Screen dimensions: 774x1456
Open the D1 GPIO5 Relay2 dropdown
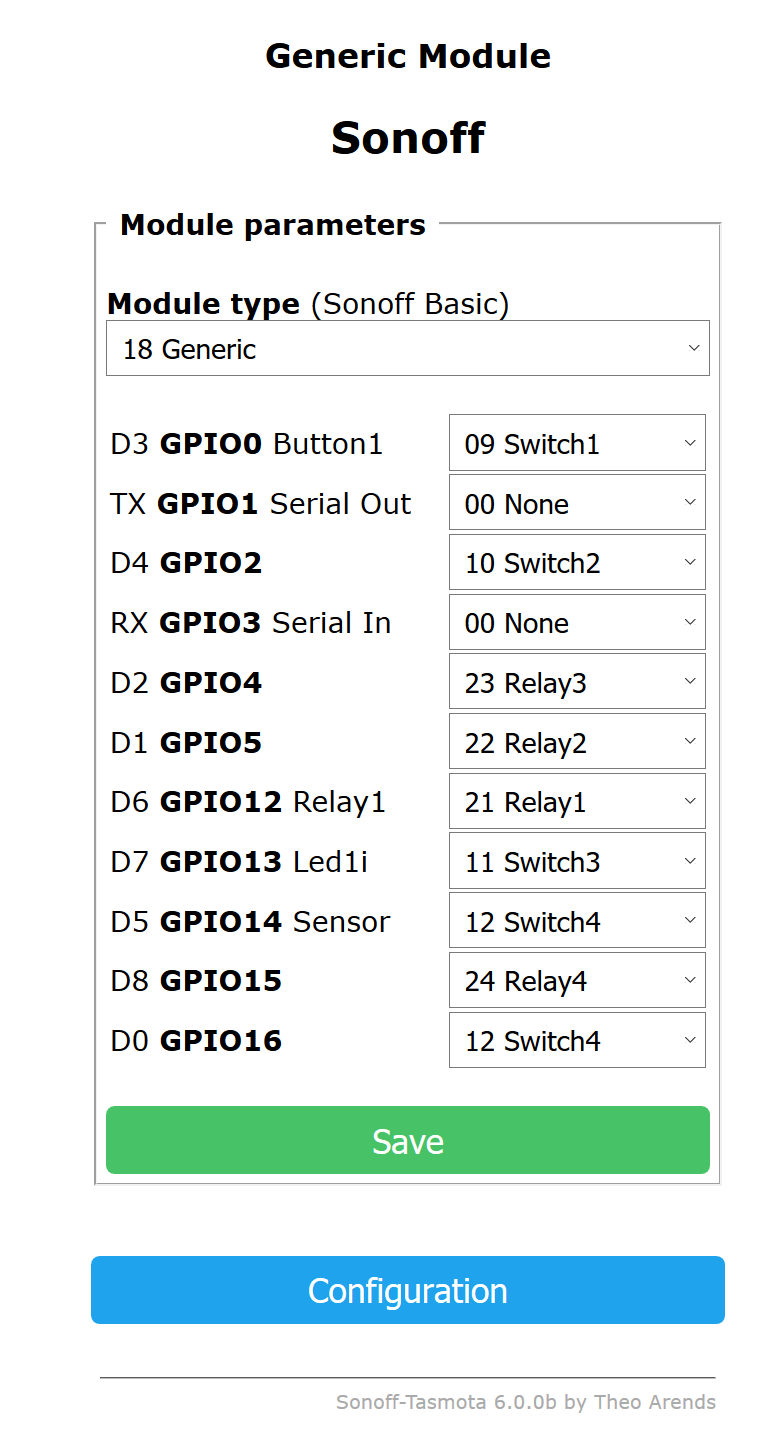coord(576,741)
